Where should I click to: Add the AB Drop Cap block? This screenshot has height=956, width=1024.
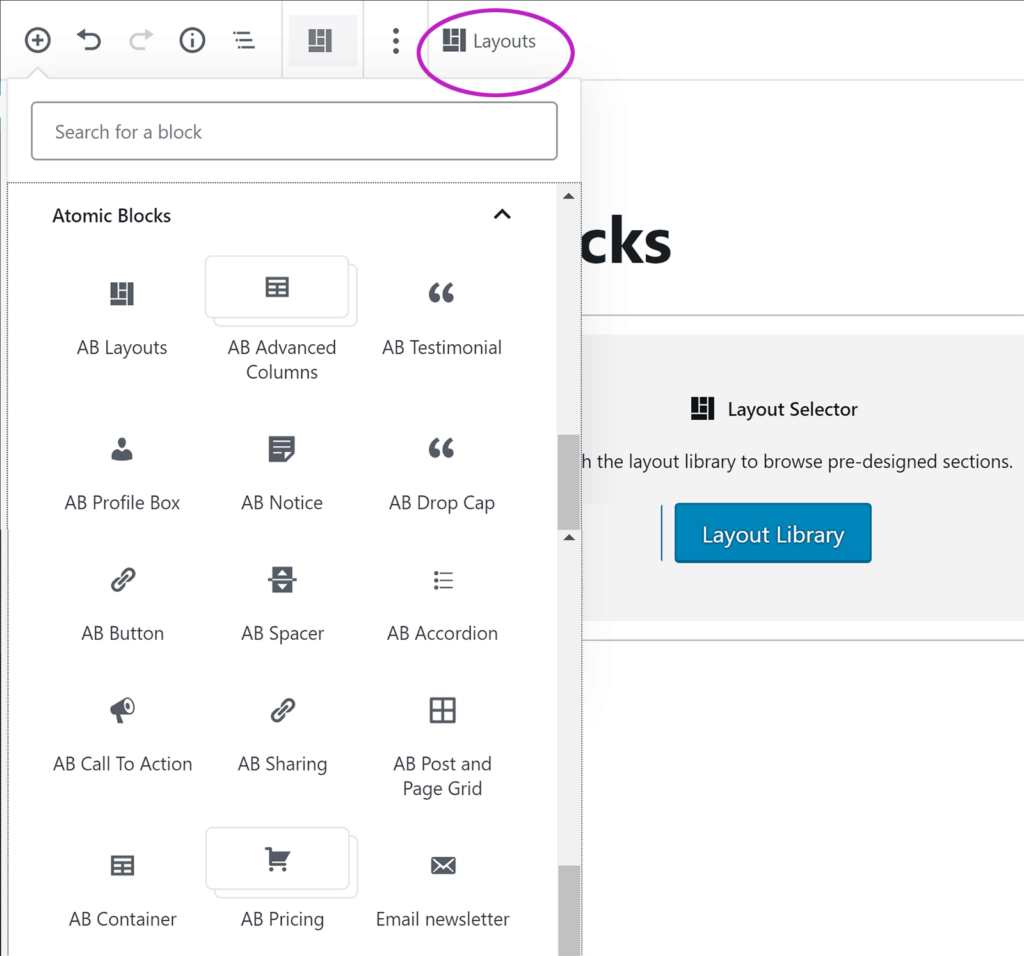click(442, 473)
